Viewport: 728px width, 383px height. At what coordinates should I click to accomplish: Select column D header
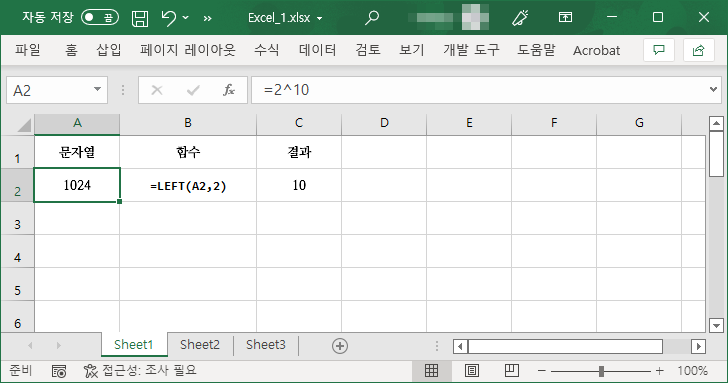coord(384,123)
